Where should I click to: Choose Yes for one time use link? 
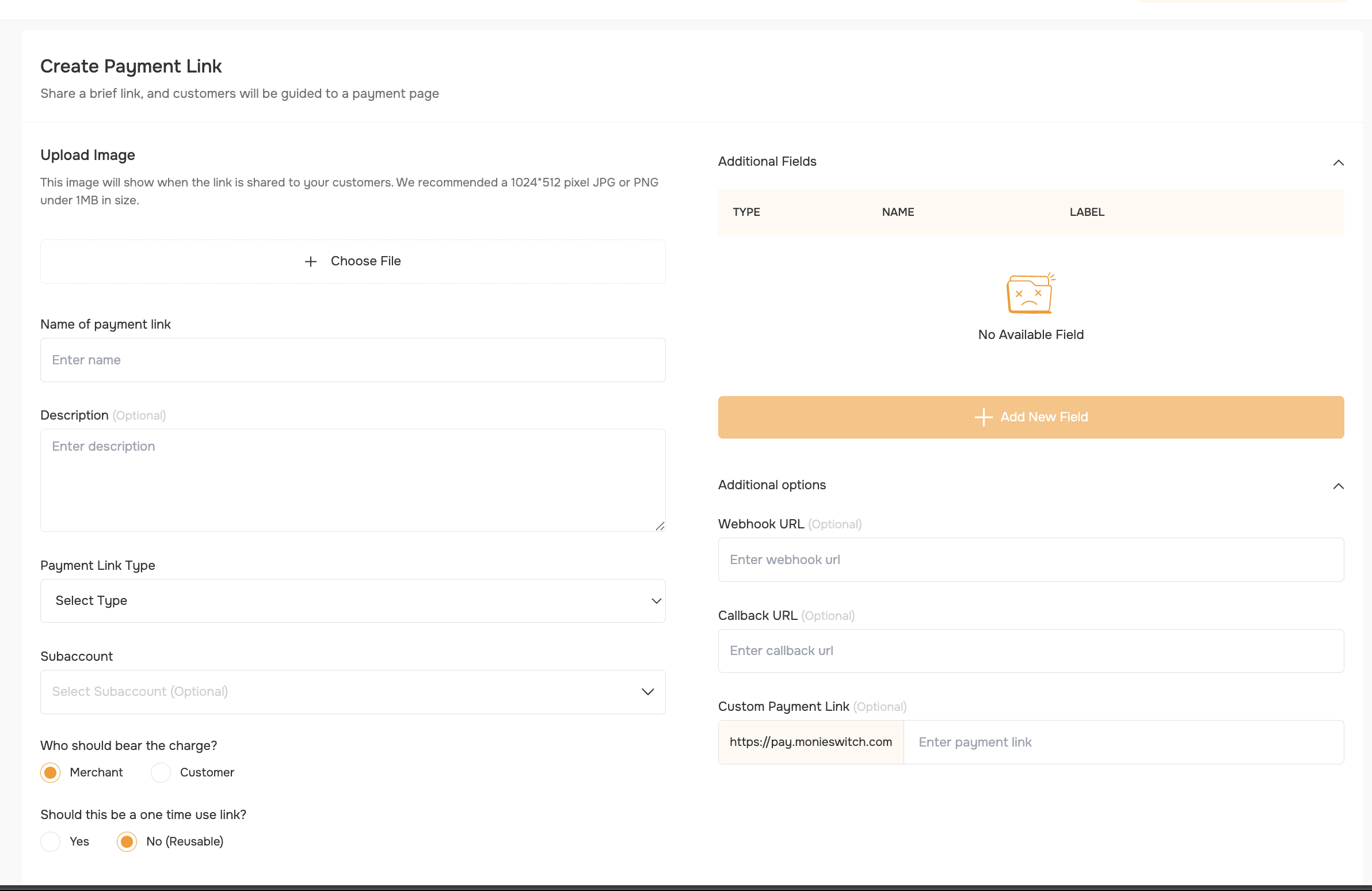coord(51,841)
